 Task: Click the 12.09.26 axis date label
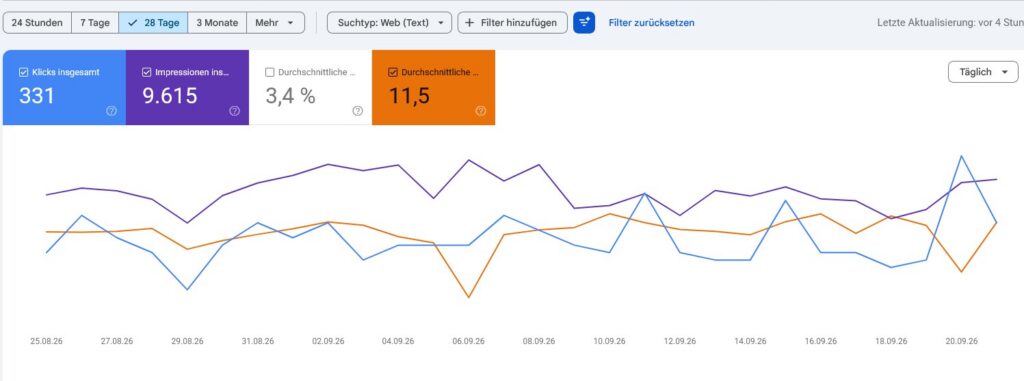680,341
